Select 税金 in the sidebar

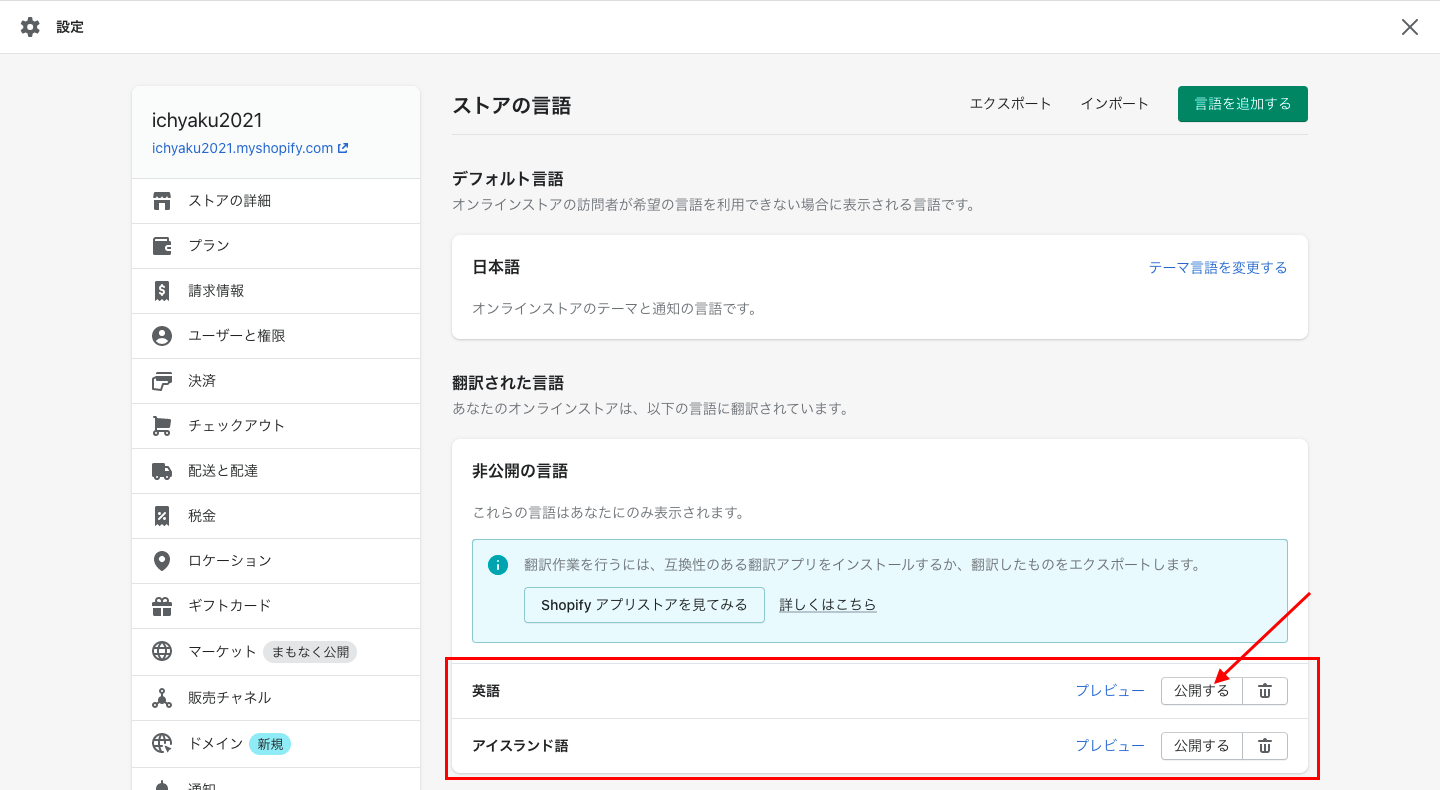[x=276, y=516]
